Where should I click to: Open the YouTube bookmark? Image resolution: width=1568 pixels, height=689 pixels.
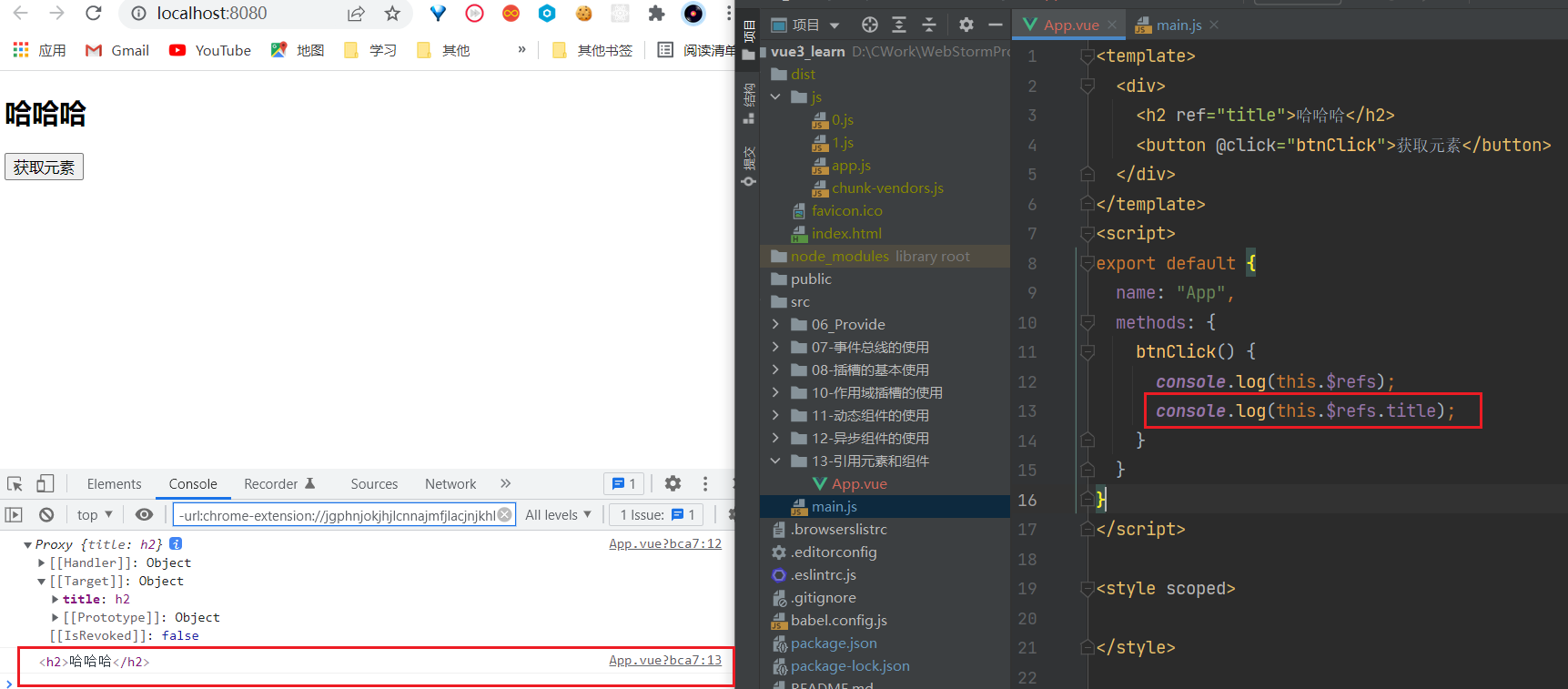(x=210, y=50)
